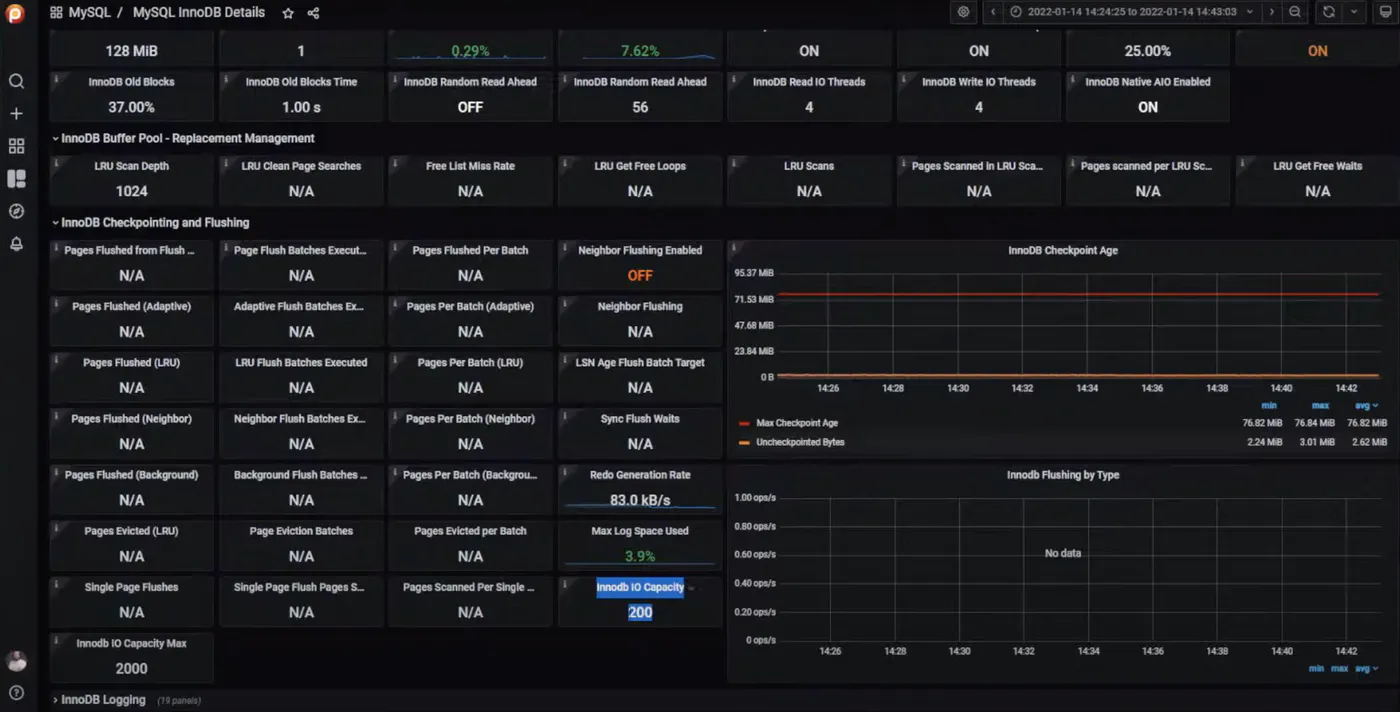This screenshot has height=712, width=1400.
Task: Refresh the dashboard with the refresh icon
Action: tap(1328, 12)
